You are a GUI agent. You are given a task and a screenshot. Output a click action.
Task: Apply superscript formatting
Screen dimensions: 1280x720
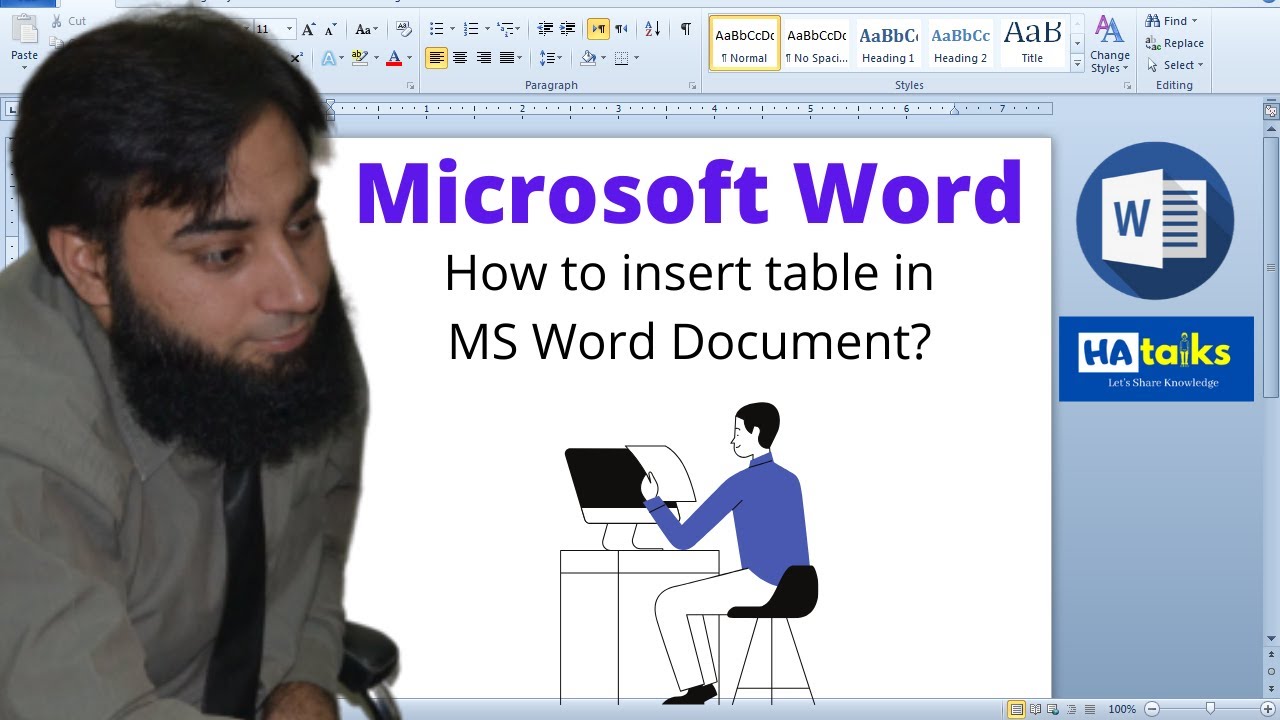(x=297, y=59)
